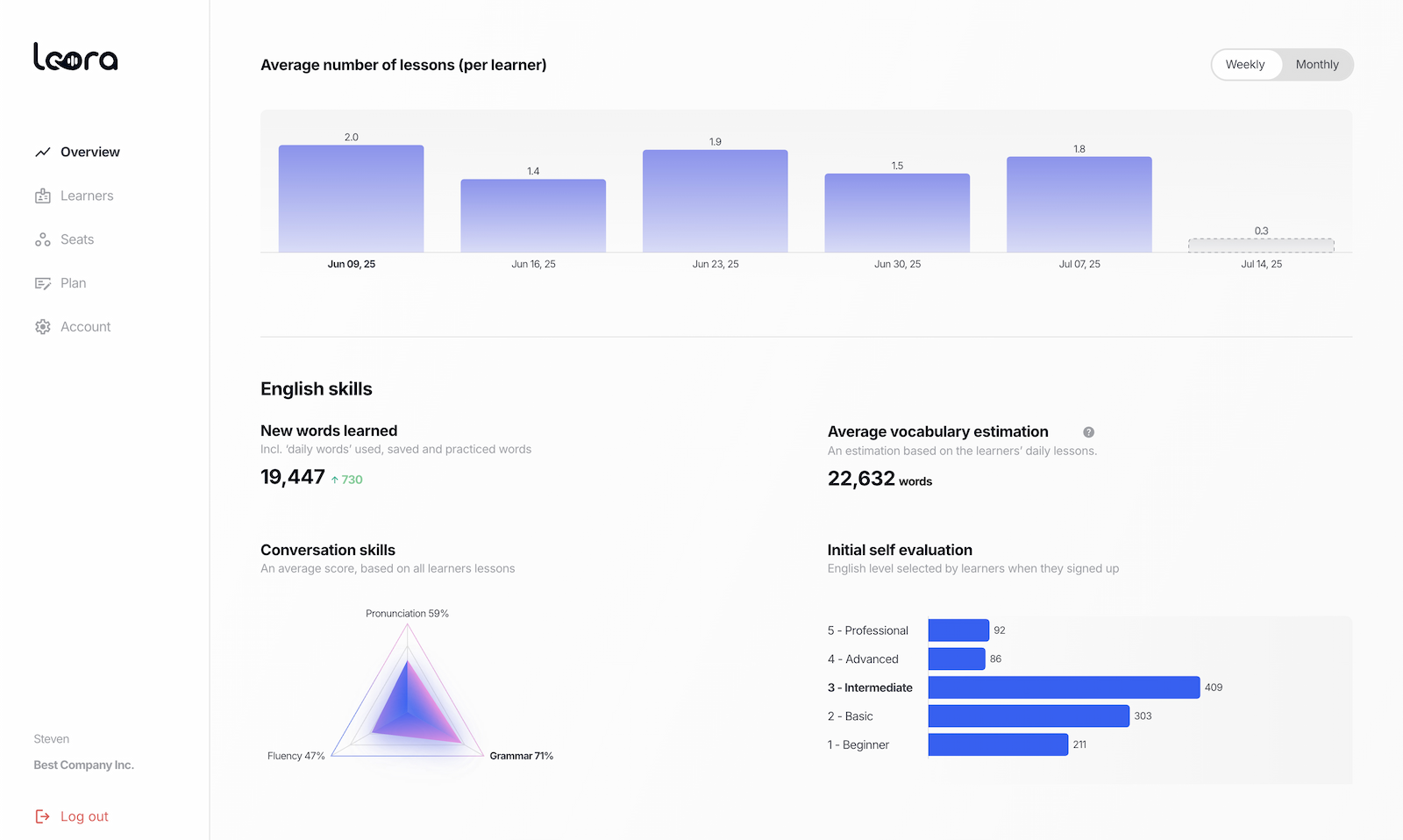Click the Seats icon in sidebar

click(42, 240)
